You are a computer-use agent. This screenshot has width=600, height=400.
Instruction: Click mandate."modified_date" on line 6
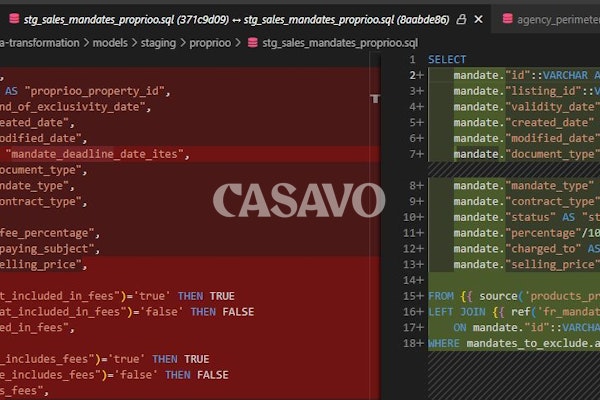[527, 139]
